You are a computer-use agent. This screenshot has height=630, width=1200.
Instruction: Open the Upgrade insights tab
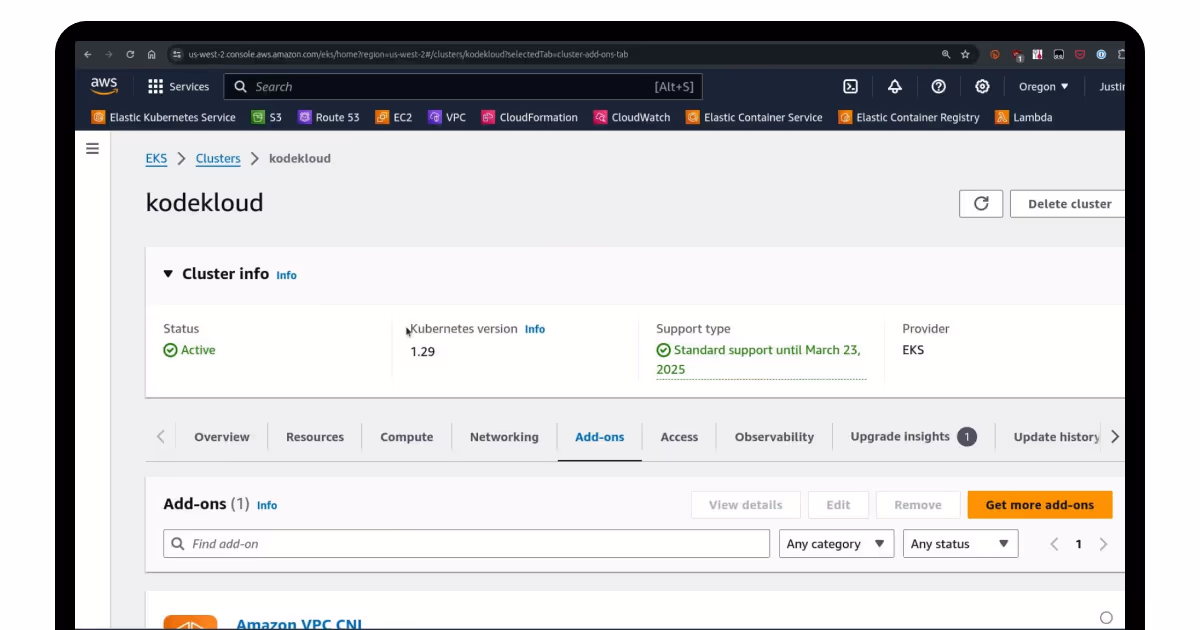pyautogui.click(x=913, y=437)
